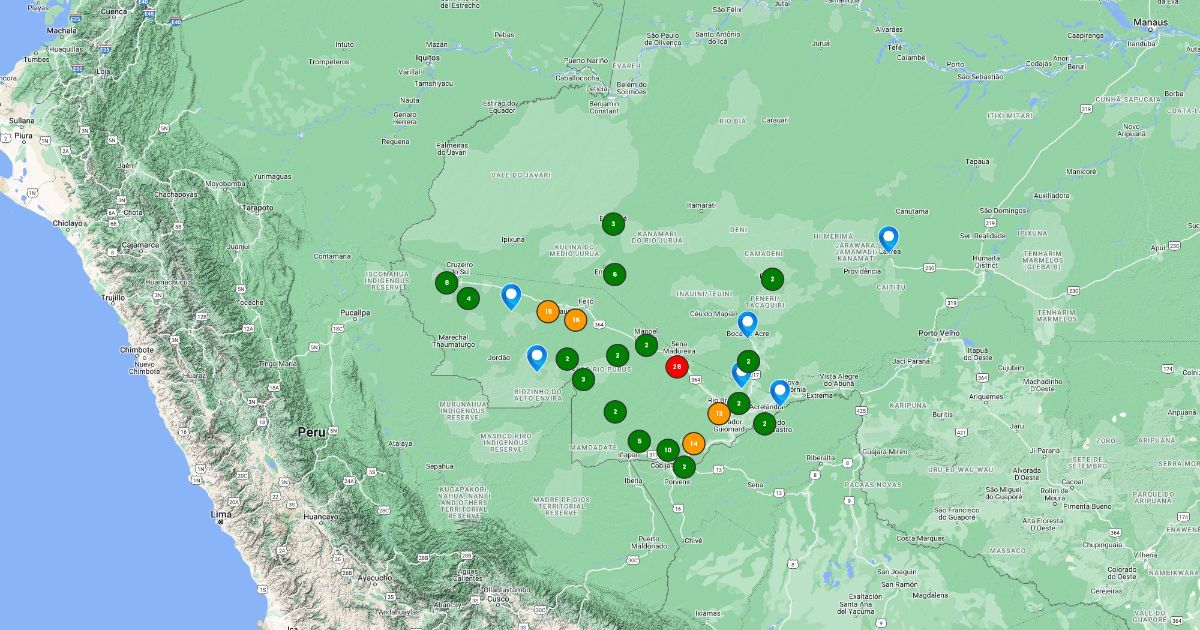Screen dimensions: 1200x630
Task: Select the orange cluster marker labeled 13
Action: coord(718,413)
